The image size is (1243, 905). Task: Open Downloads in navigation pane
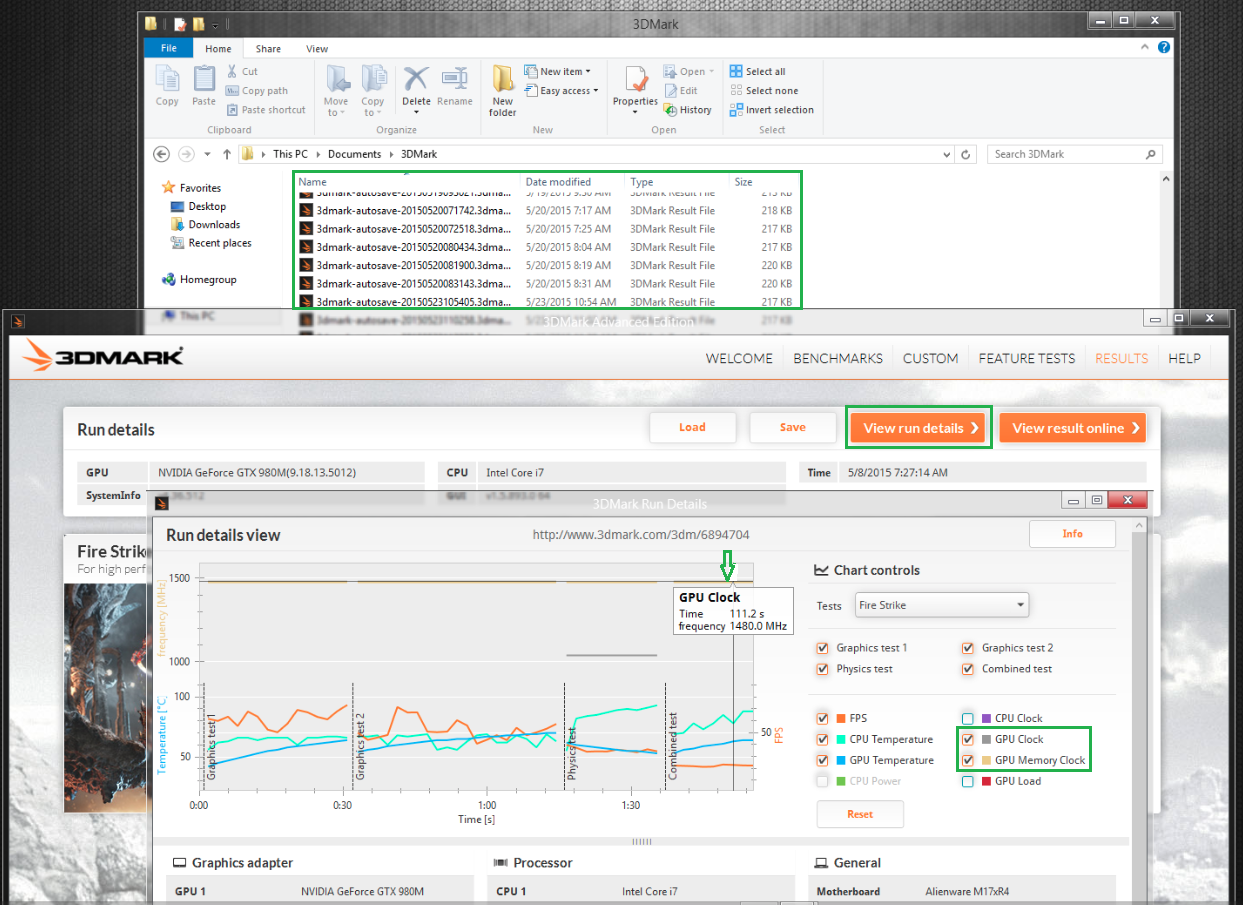point(205,225)
